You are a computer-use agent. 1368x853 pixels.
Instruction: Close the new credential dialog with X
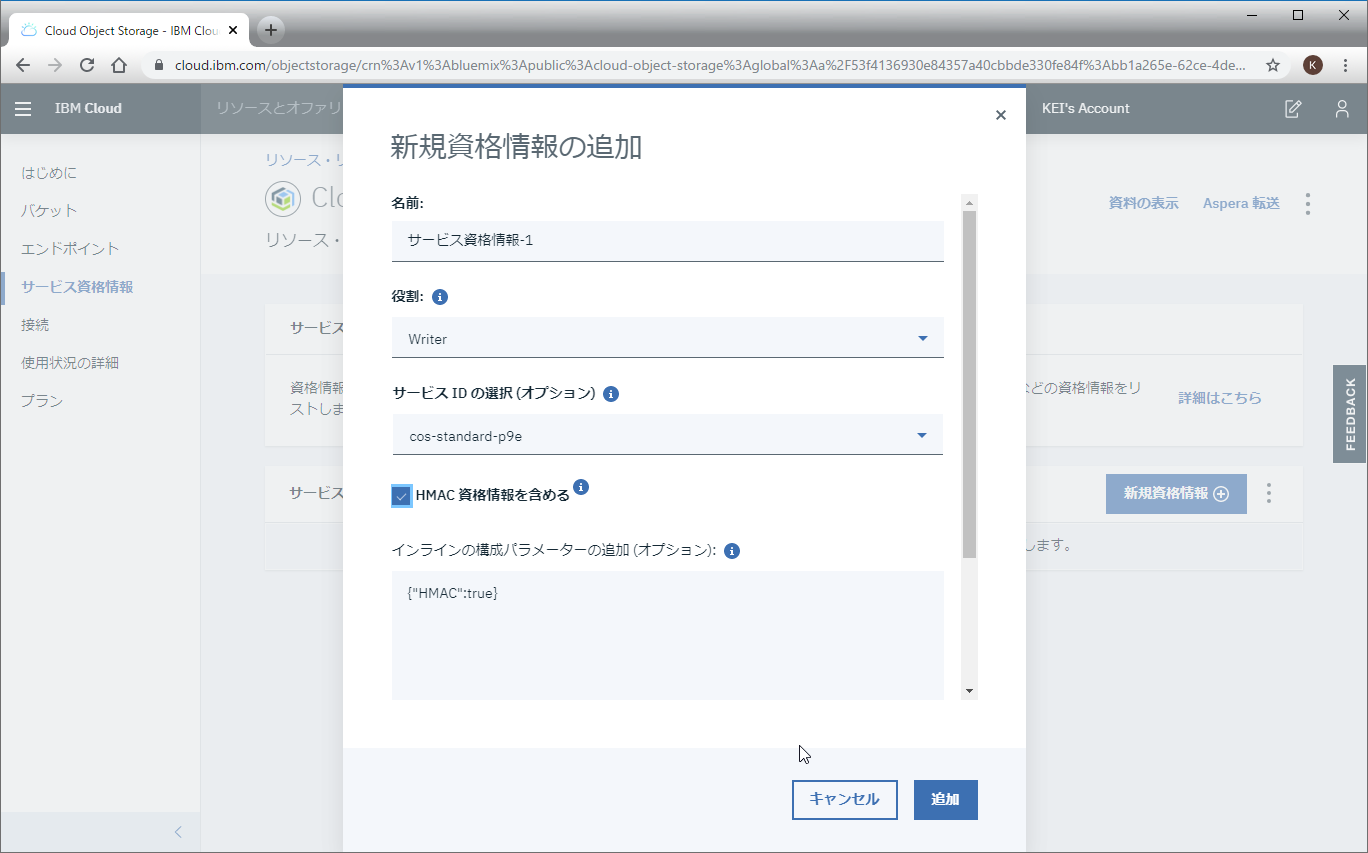click(1000, 115)
